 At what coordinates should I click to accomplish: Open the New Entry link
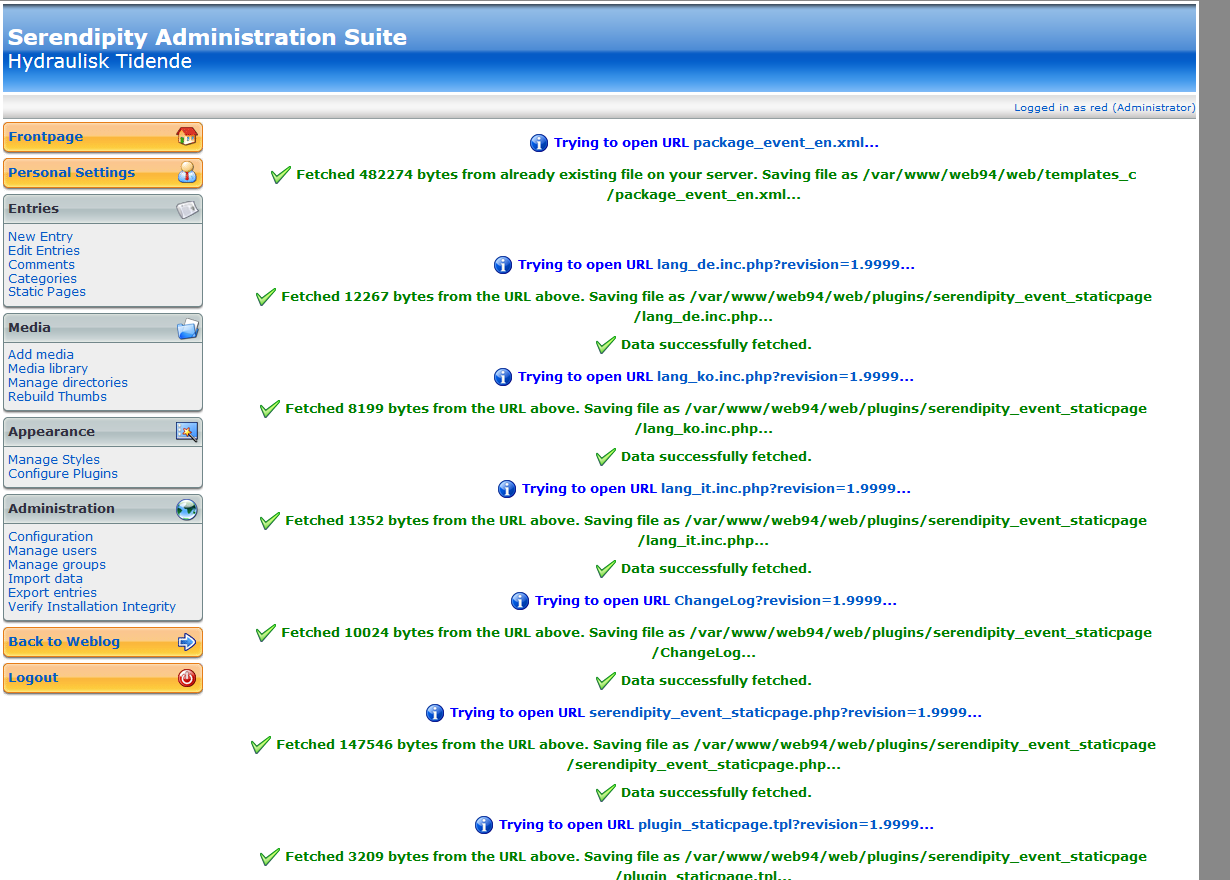pos(40,237)
